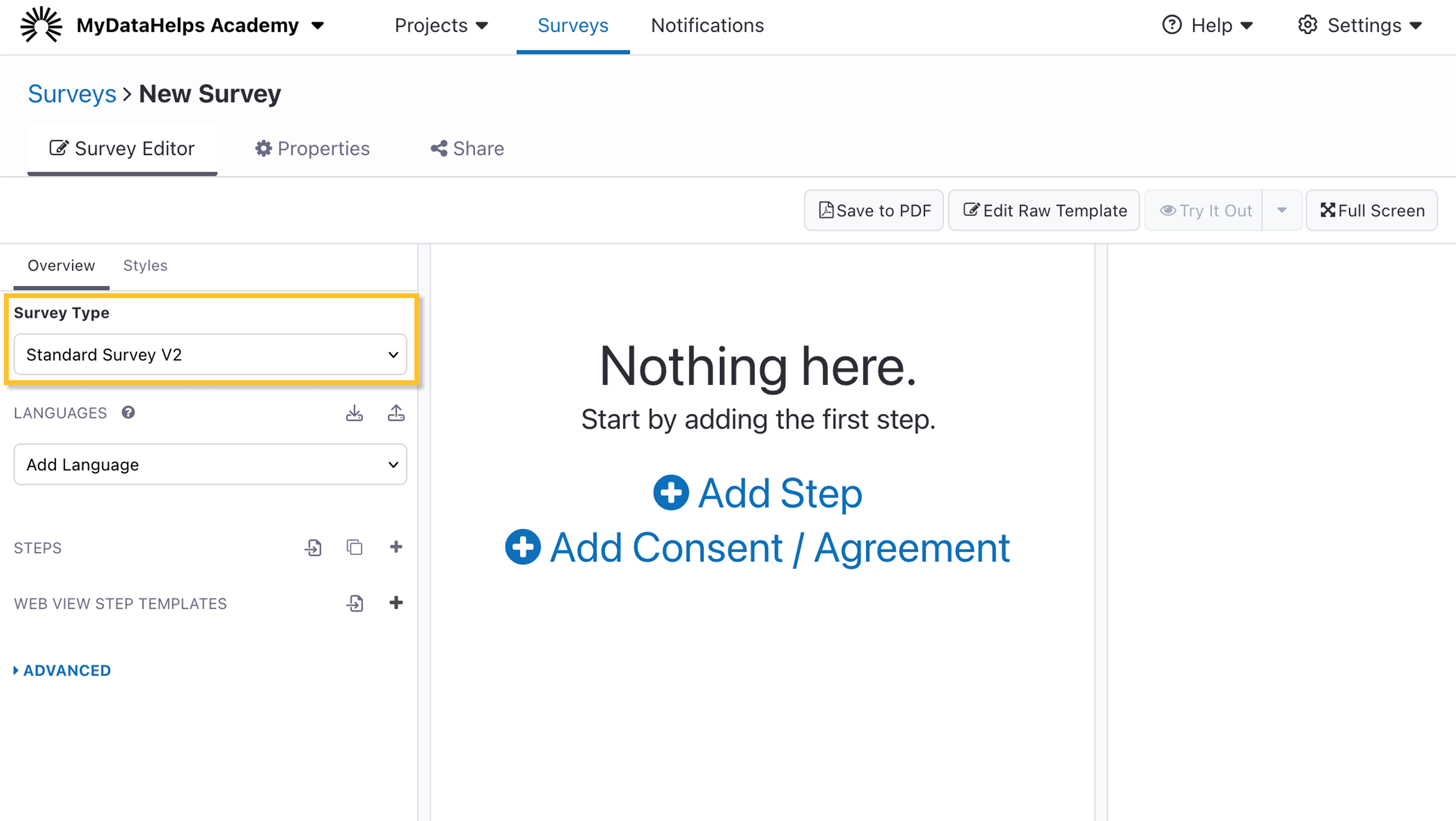Switch to the Properties tab
The image size is (1456, 821).
[312, 149]
